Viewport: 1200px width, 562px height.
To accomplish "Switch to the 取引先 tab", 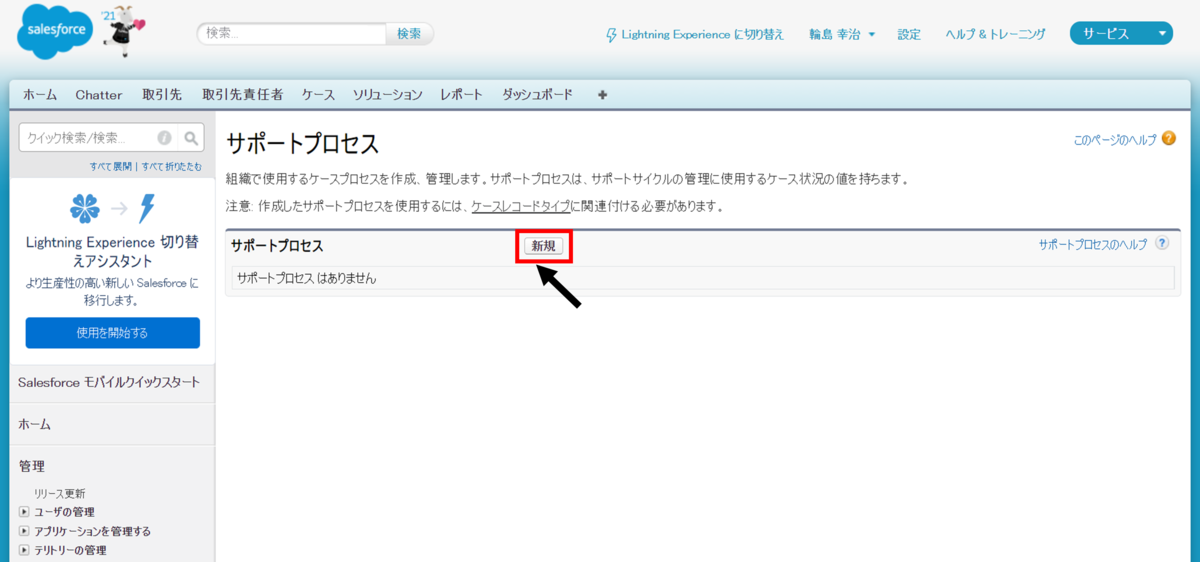I will [162, 95].
